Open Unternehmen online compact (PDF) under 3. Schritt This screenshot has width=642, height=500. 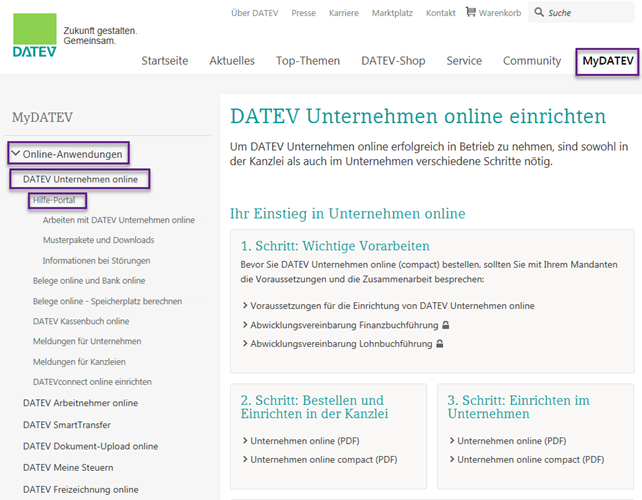(x=530, y=460)
